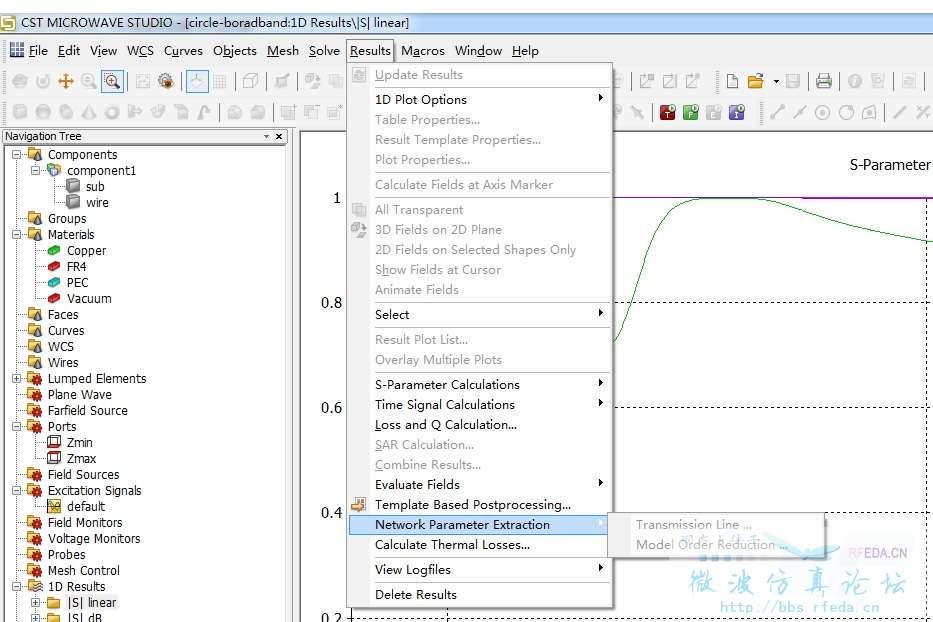
Task: Choose Delete Results
Action: click(479, 595)
